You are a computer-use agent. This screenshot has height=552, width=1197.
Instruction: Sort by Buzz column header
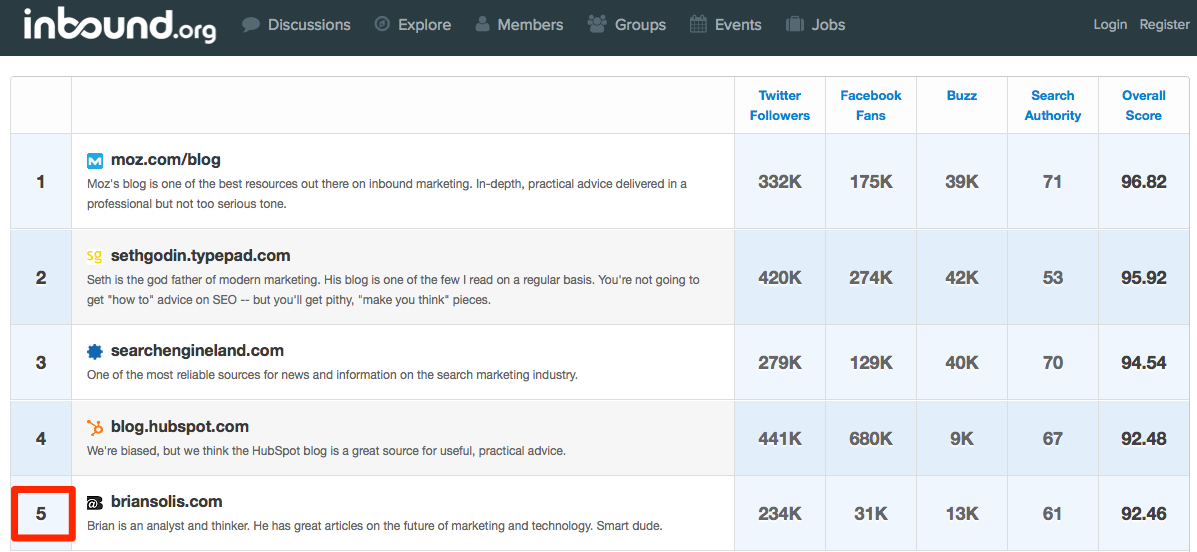tap(961, 95)
